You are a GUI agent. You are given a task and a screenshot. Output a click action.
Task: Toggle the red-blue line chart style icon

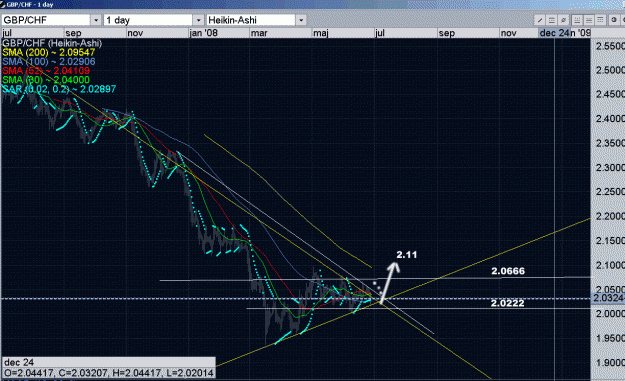click(589, 20)
